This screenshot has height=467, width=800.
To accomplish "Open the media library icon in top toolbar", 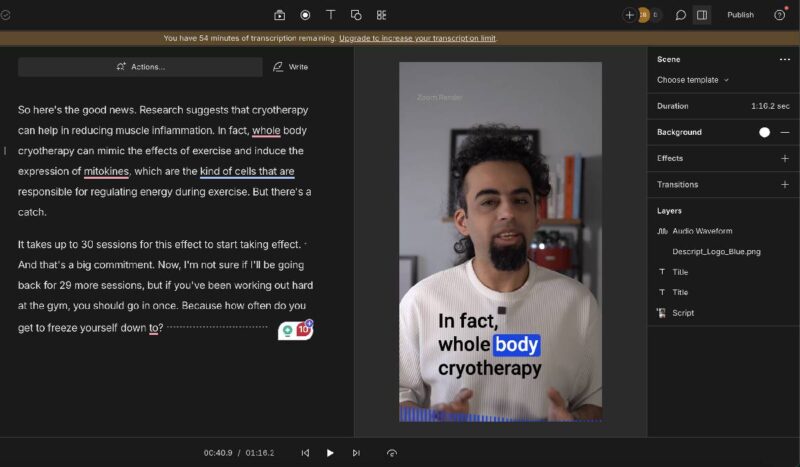I will [279, 15].
